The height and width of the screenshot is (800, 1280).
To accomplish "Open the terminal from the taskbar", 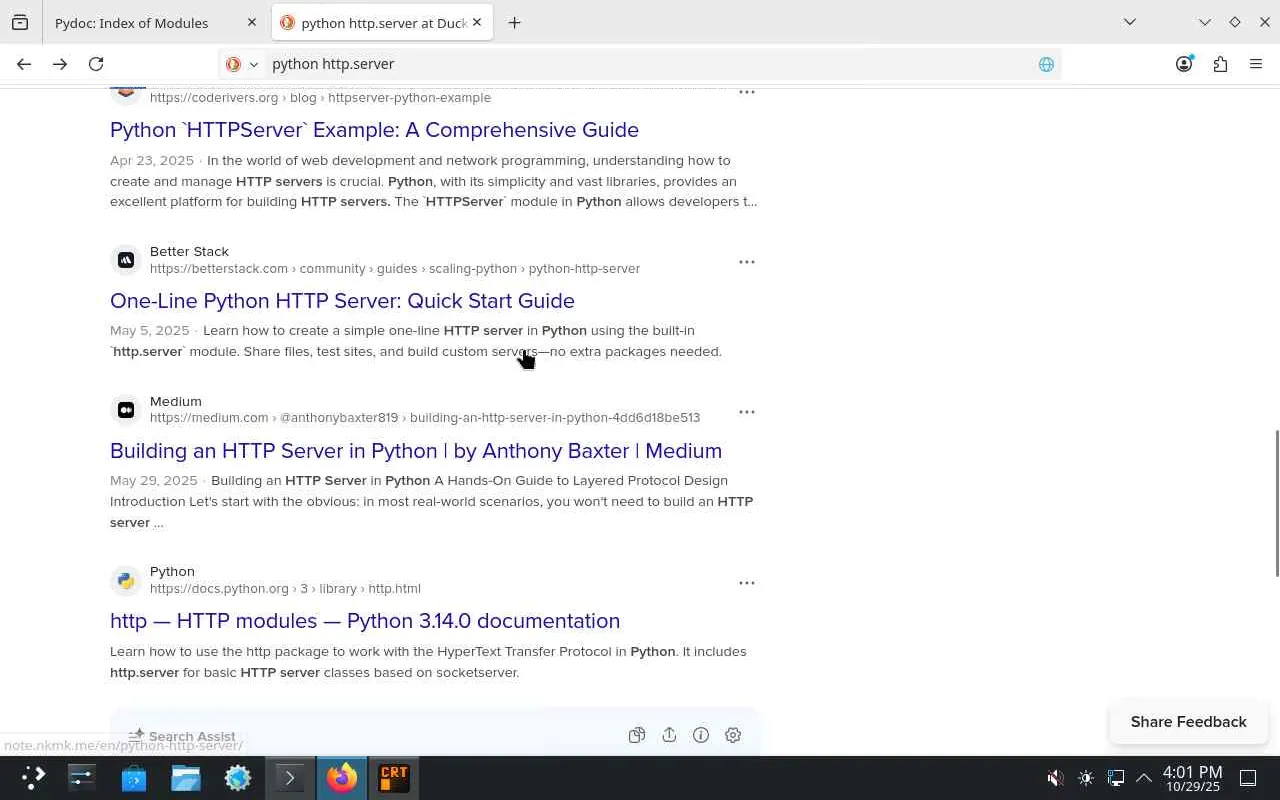I will point(290,777).
